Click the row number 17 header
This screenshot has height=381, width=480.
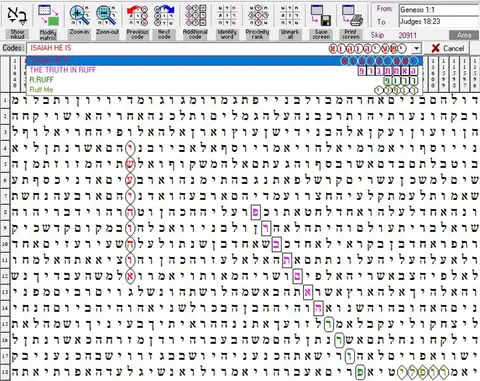(x=5, y=356)
